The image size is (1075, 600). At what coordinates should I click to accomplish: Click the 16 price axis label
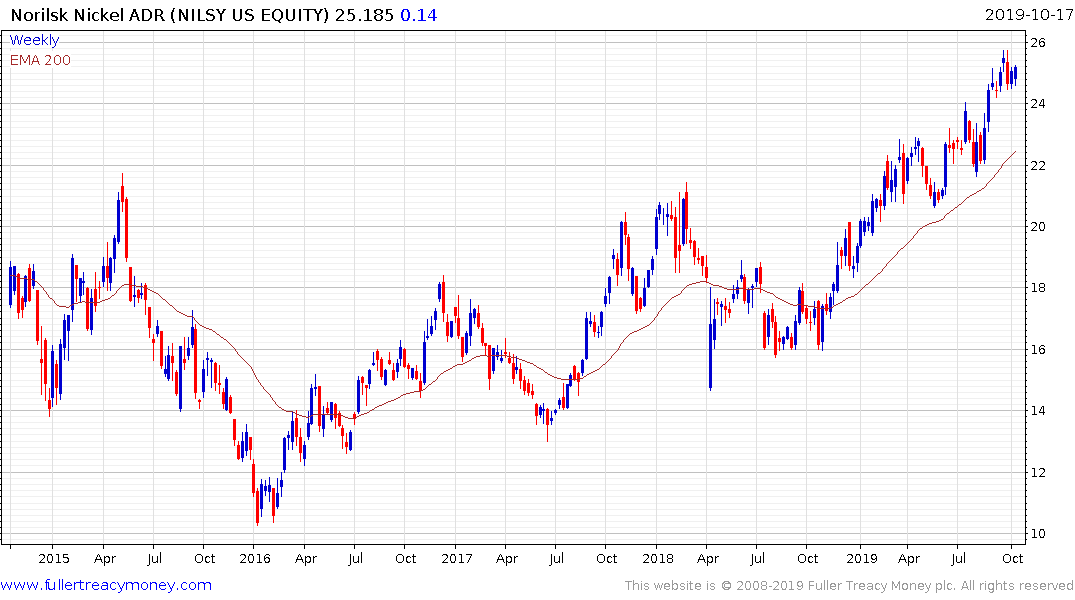(1038, 350)
